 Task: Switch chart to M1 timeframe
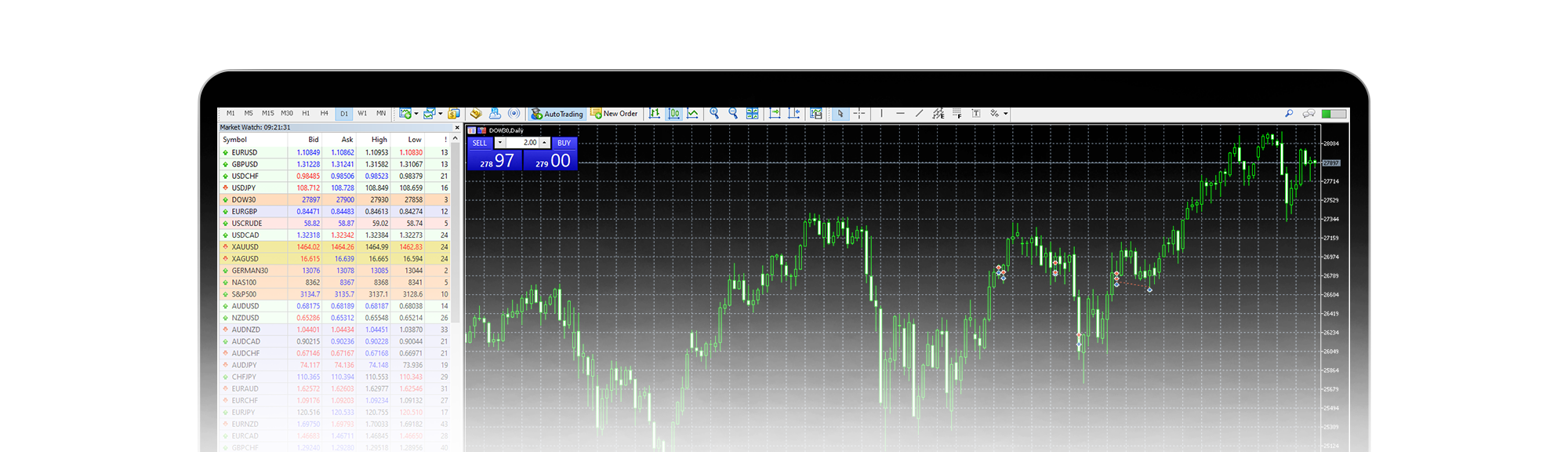coord(230,114)
